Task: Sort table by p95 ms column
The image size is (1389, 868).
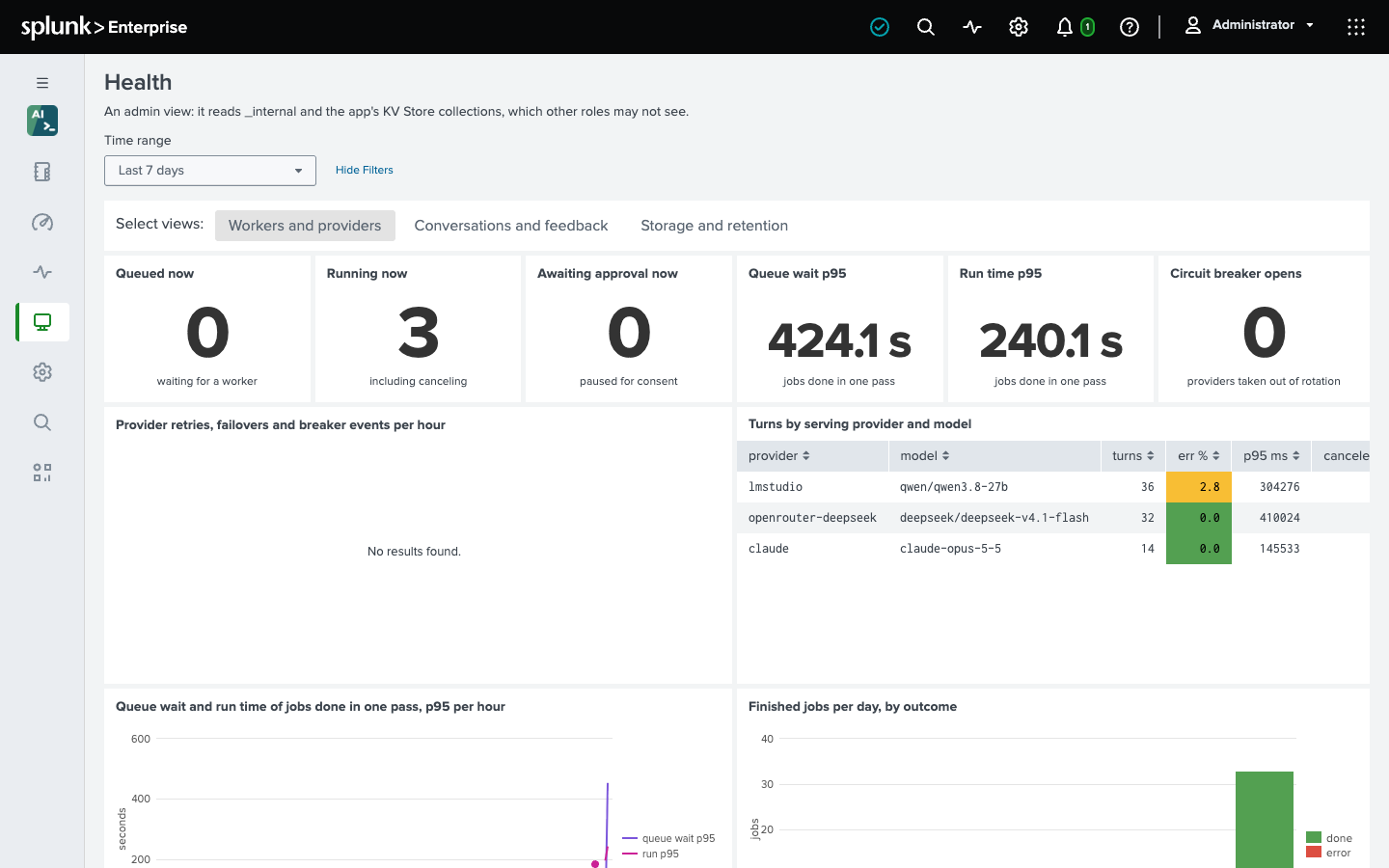Action: click(1271, 456)
